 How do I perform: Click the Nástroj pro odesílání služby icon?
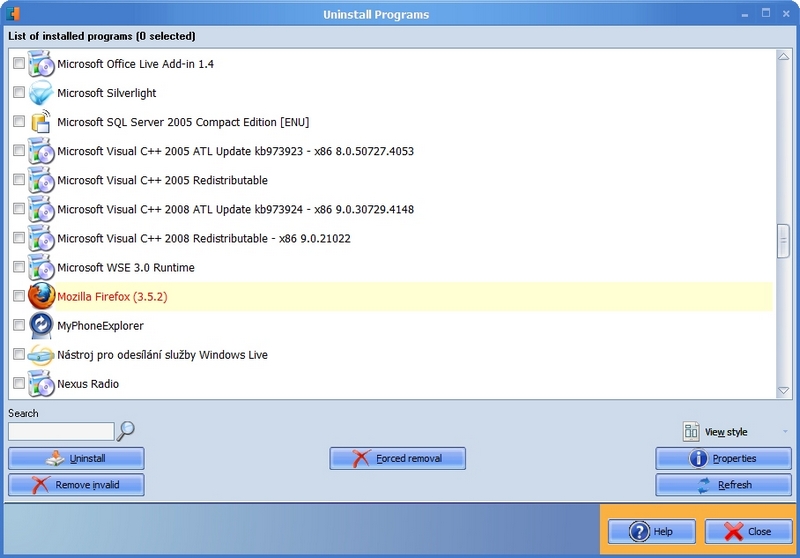41,354
